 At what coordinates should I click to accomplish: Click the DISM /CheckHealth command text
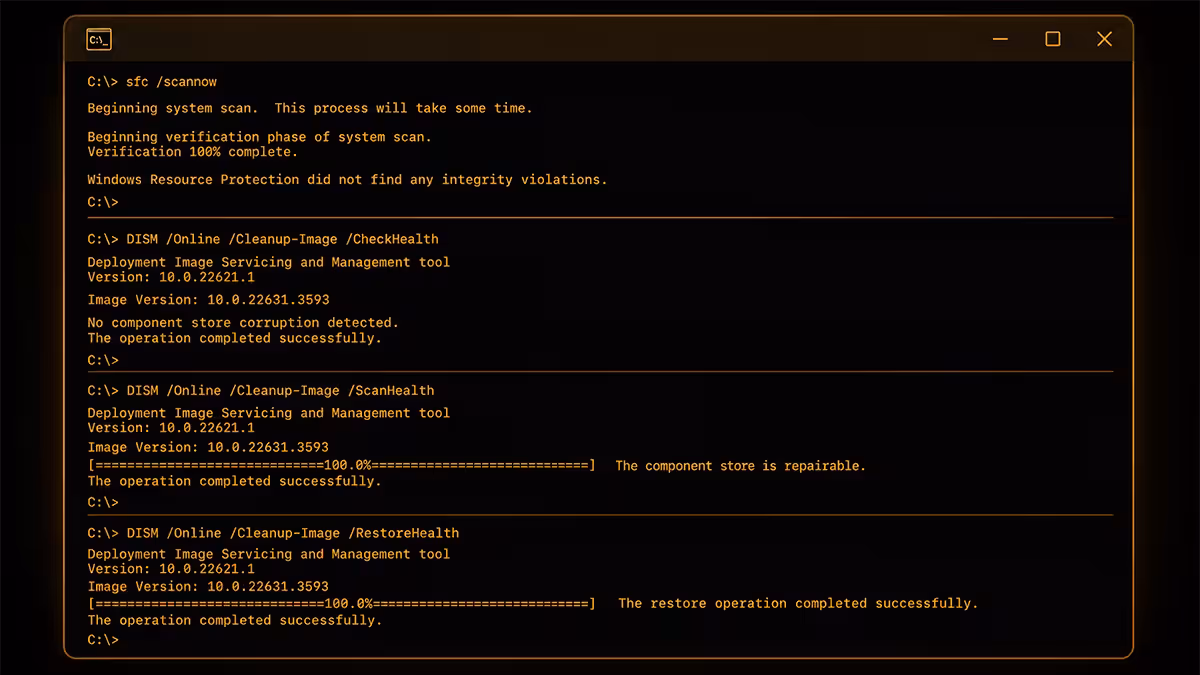tap(263, 239)
